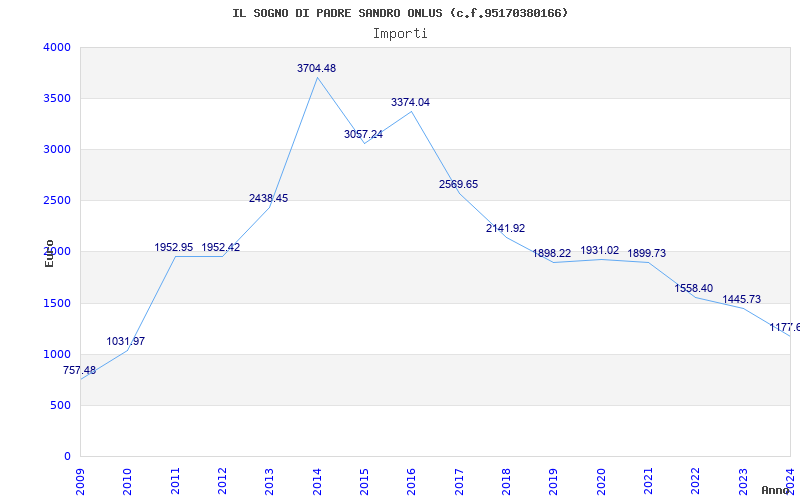This screenshot has height=500, width=800.
Task: Click the 4000 y-axis tick label
Action: 57,47
